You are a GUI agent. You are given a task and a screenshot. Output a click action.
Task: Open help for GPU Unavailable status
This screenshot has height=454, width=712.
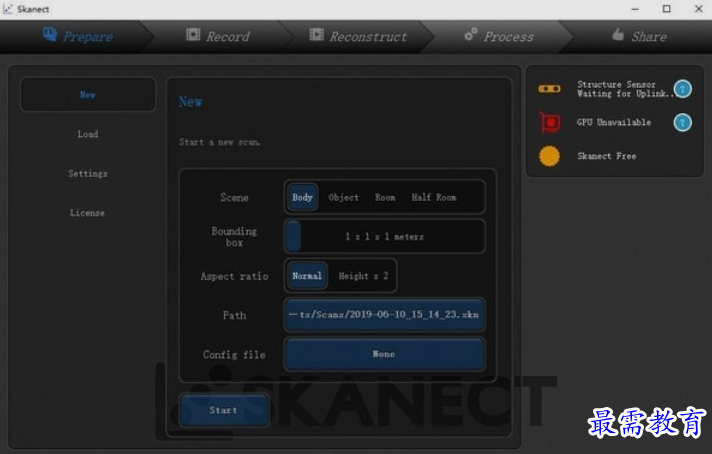[682, 123]
